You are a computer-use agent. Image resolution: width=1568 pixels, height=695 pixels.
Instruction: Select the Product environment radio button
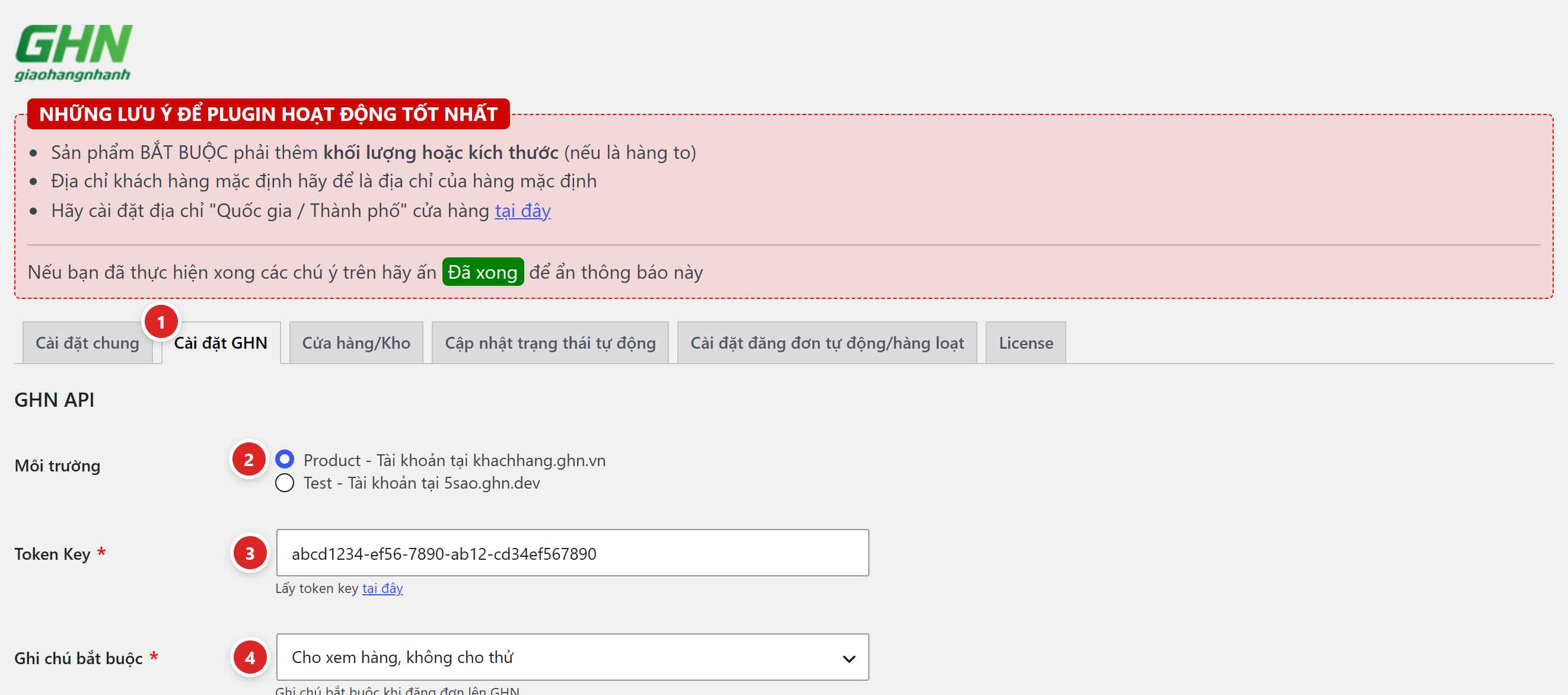click(x=284, y=460)
